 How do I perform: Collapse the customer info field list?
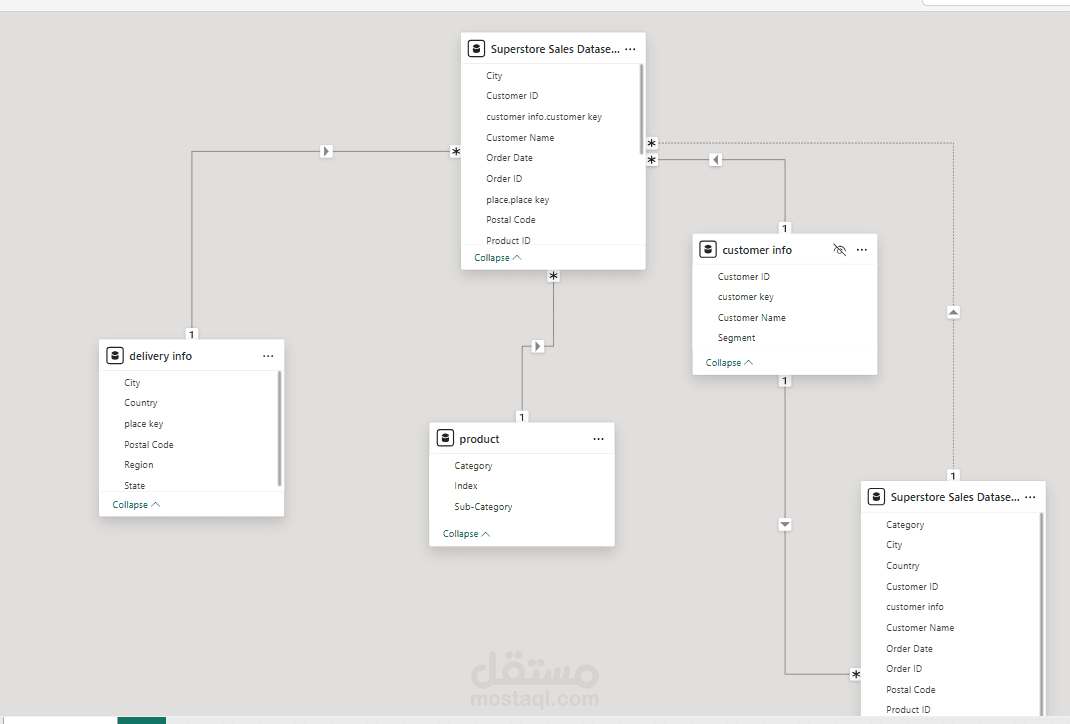723,362
